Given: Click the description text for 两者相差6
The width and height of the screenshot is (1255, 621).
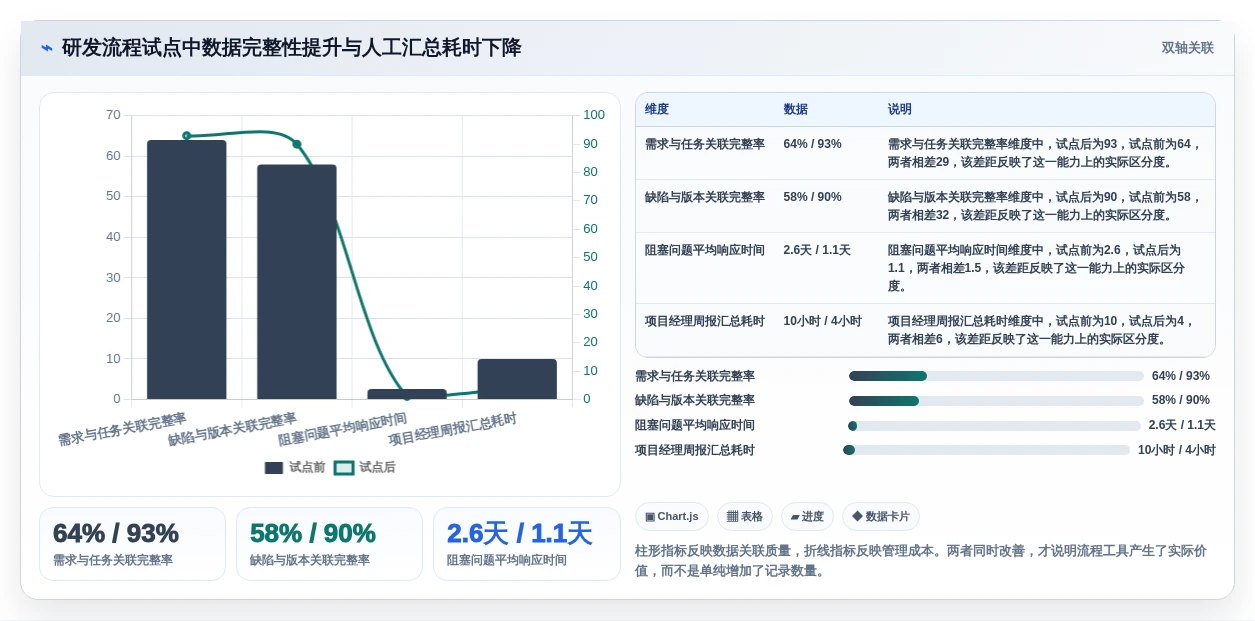Looking at the screenshot, I should coord(1042,330).
